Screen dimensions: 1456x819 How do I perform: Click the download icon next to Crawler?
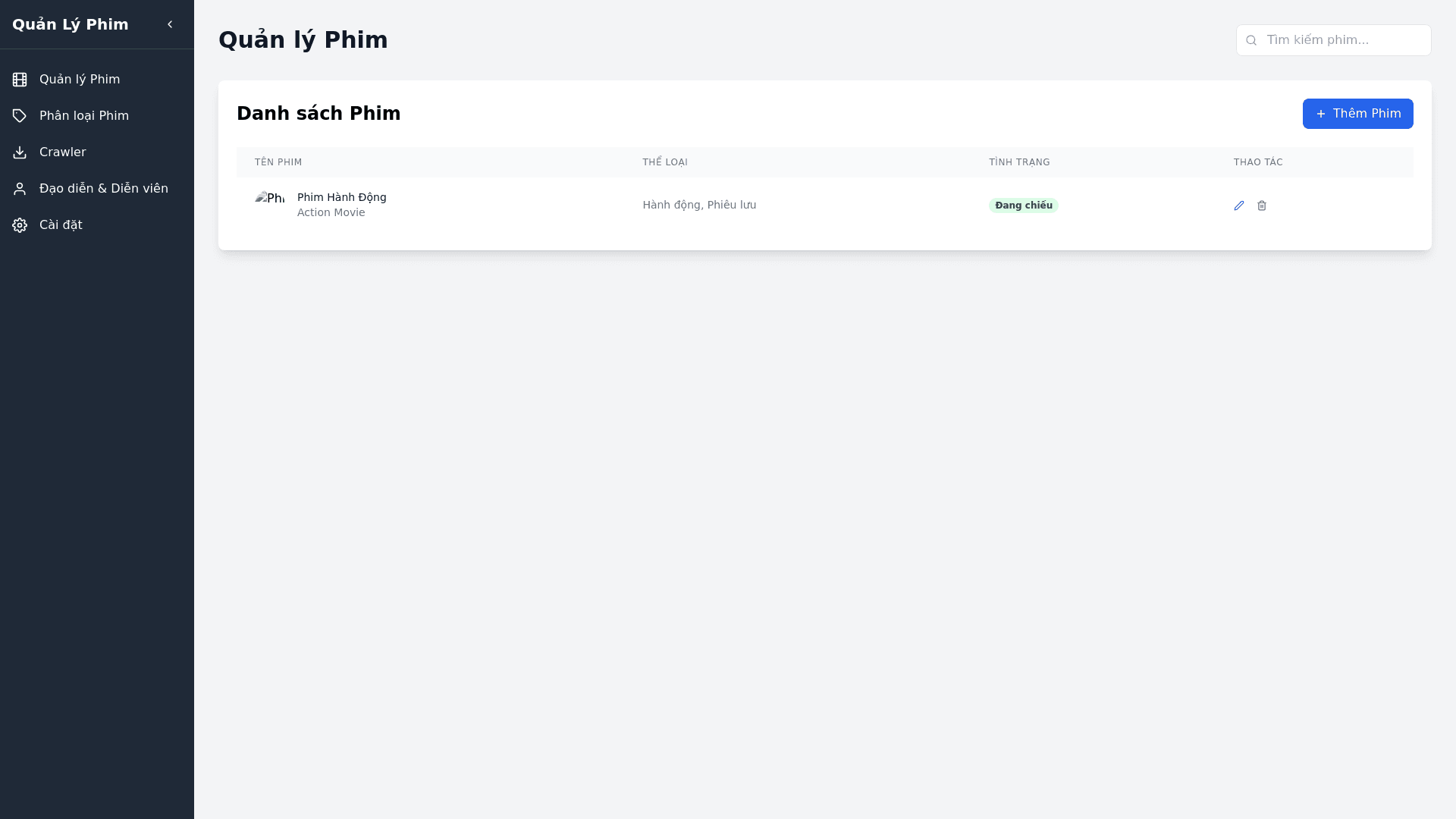coord(20,152)
